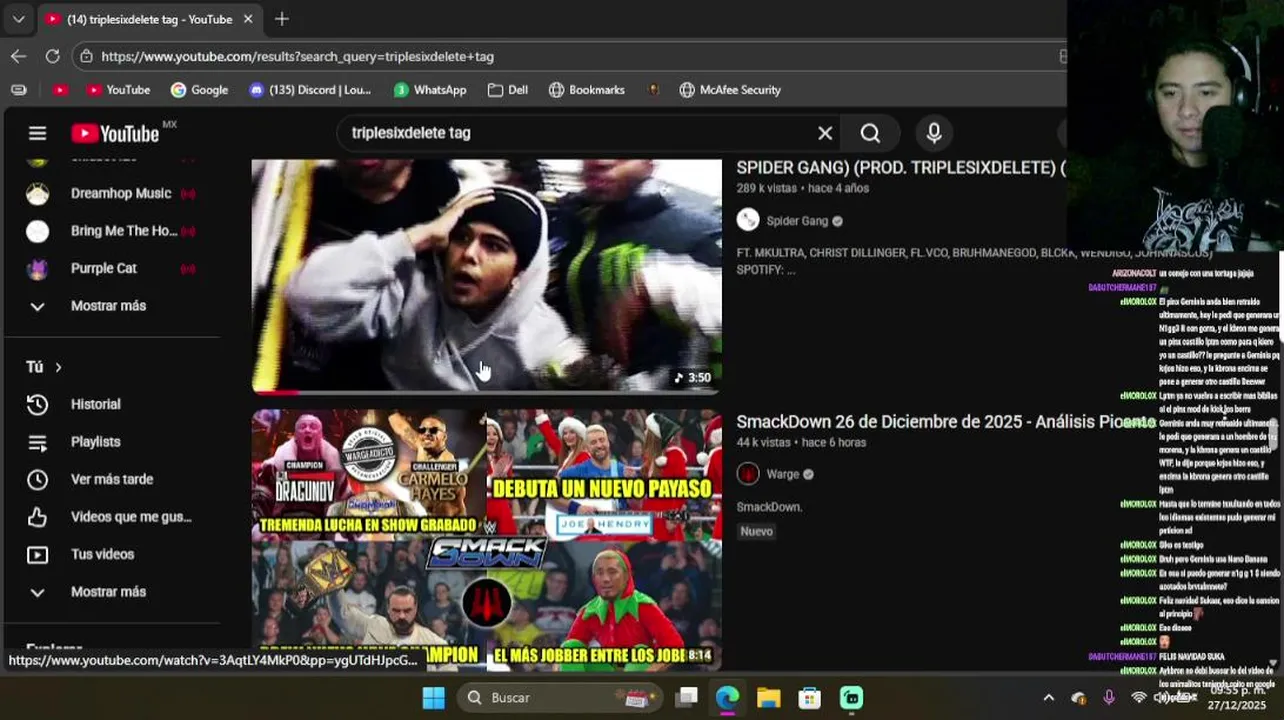Open the Discord bookmark
Screen dimensions: 1284x720
pos(310,90)
